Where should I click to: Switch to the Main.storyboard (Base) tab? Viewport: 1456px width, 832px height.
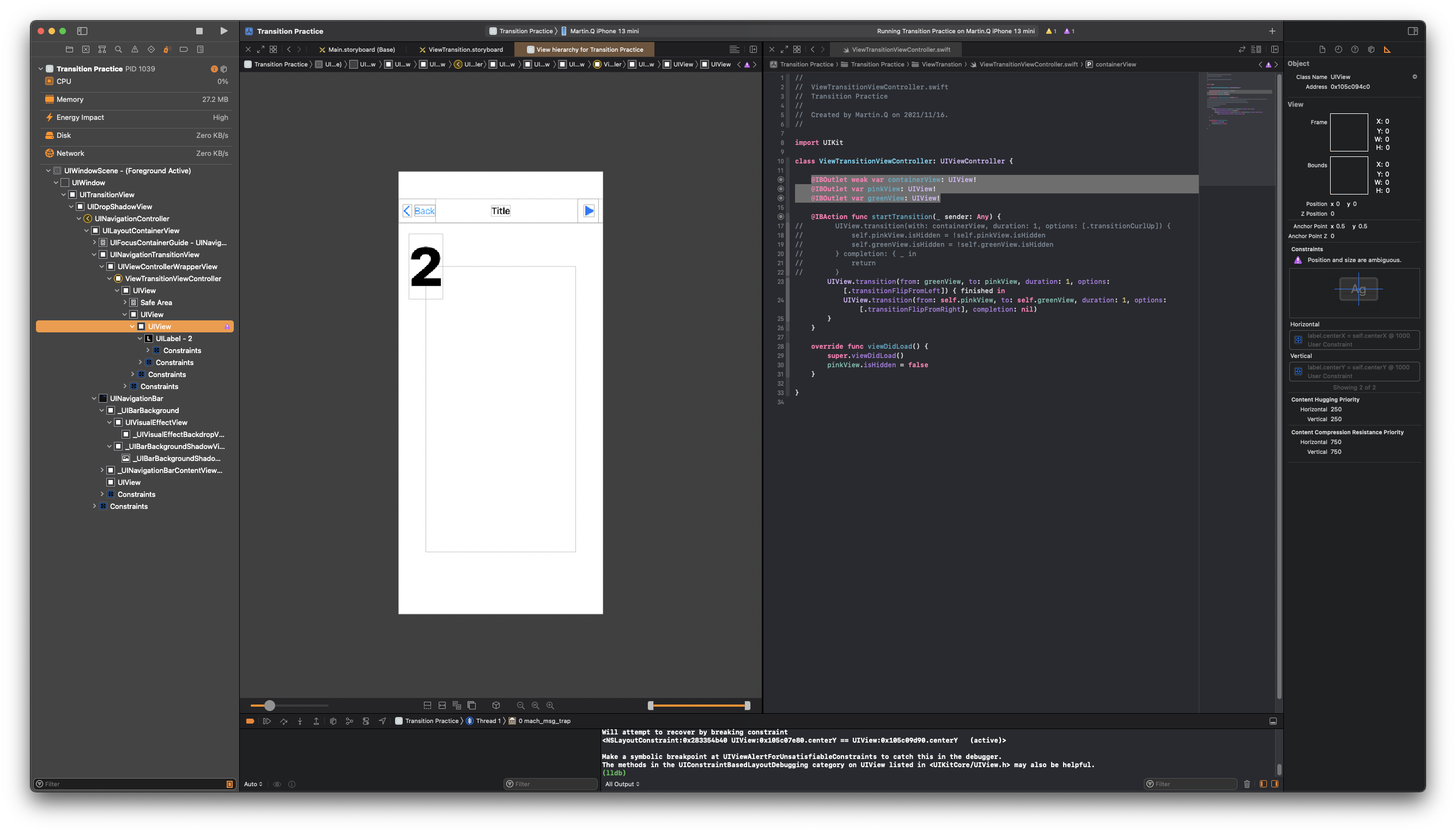tap(361, 50)
